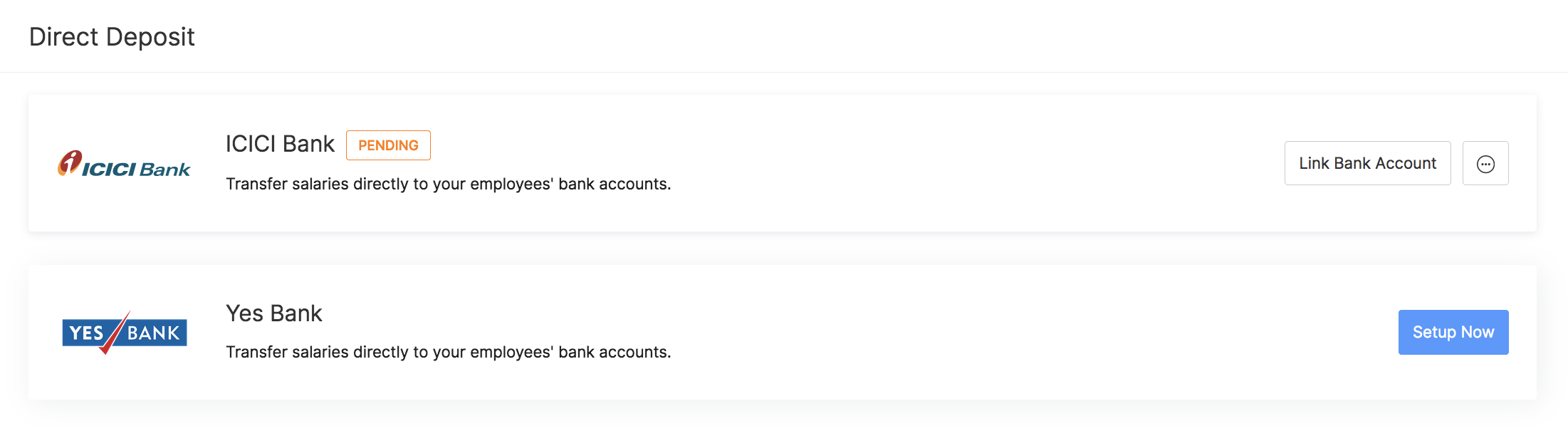Click the description text under Yes Bank
Viewport: 1568px width, 426px height.
point(448,352)
